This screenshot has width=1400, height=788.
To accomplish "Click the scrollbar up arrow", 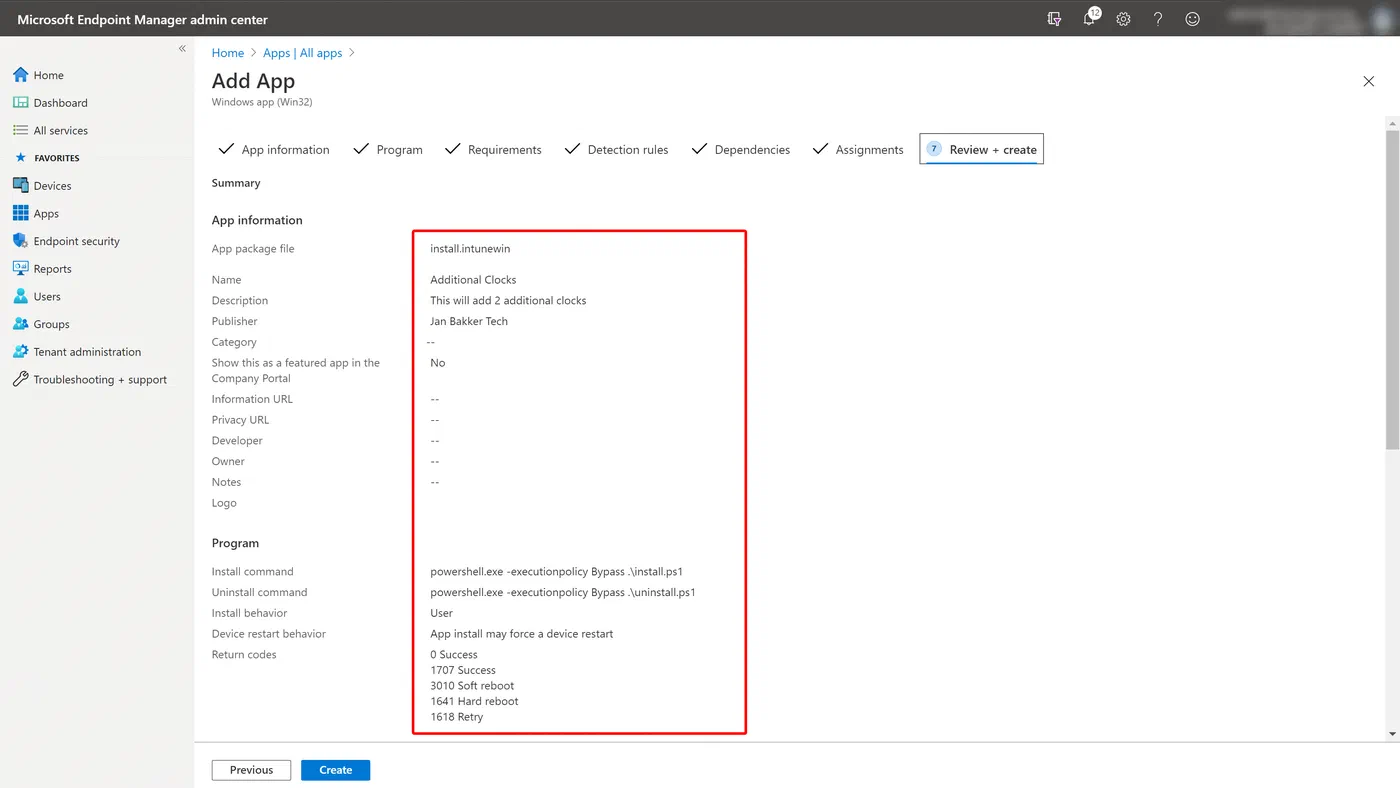I will 1392,123.
